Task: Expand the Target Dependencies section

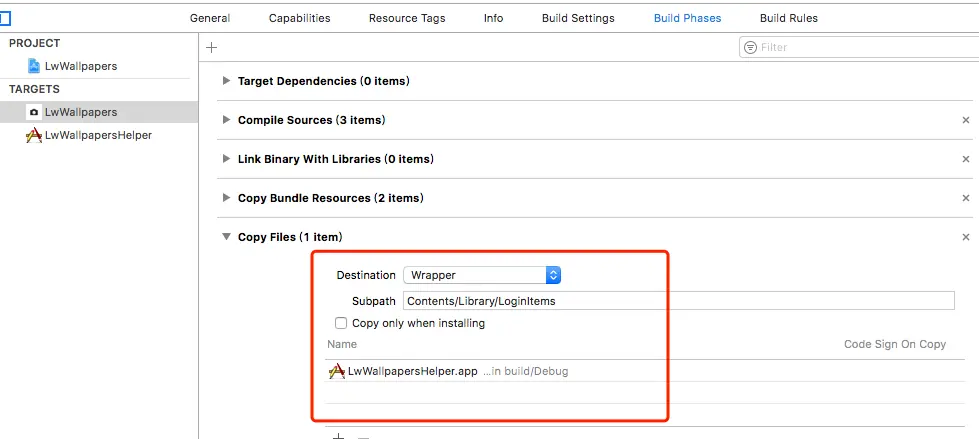Action: tap(227, 81)
